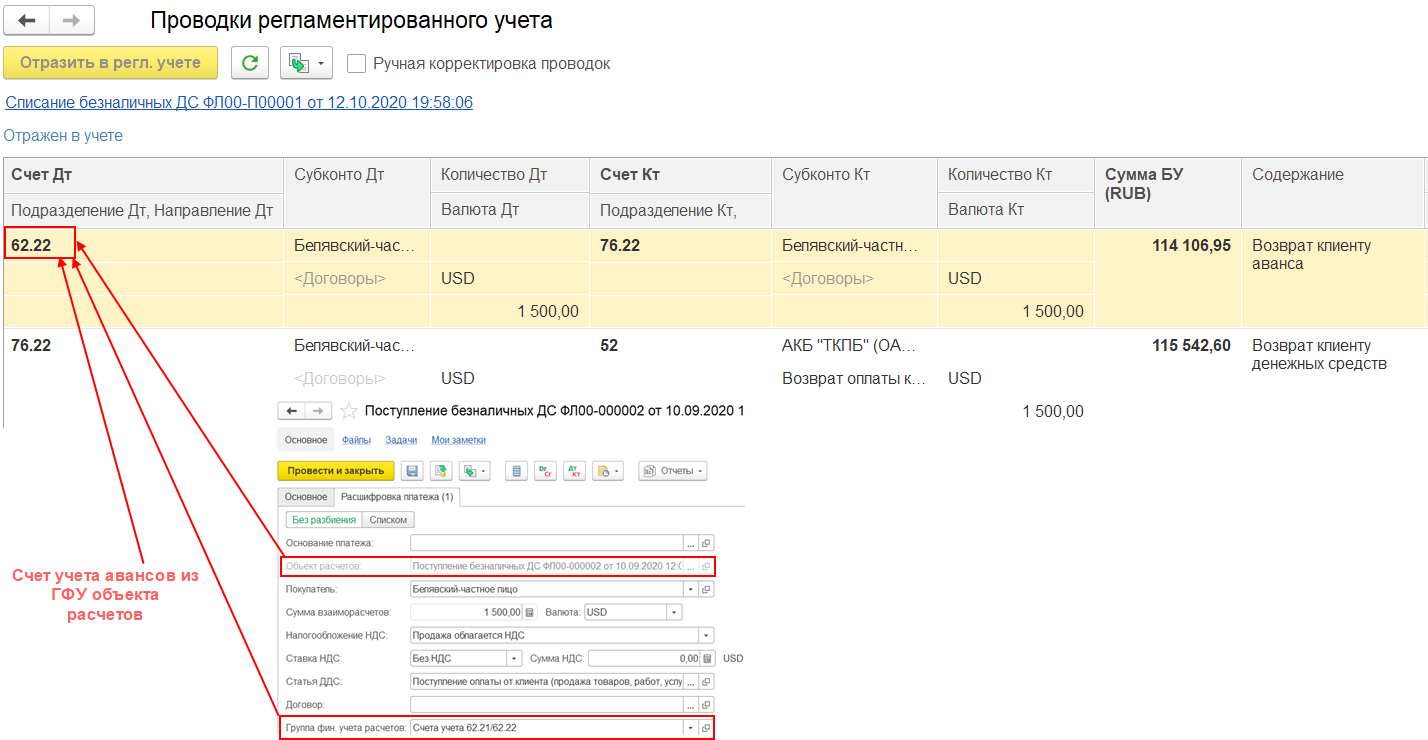Expand 'Ставка НДС' dropdown
Screen dimensions: 1428x740
514,658
